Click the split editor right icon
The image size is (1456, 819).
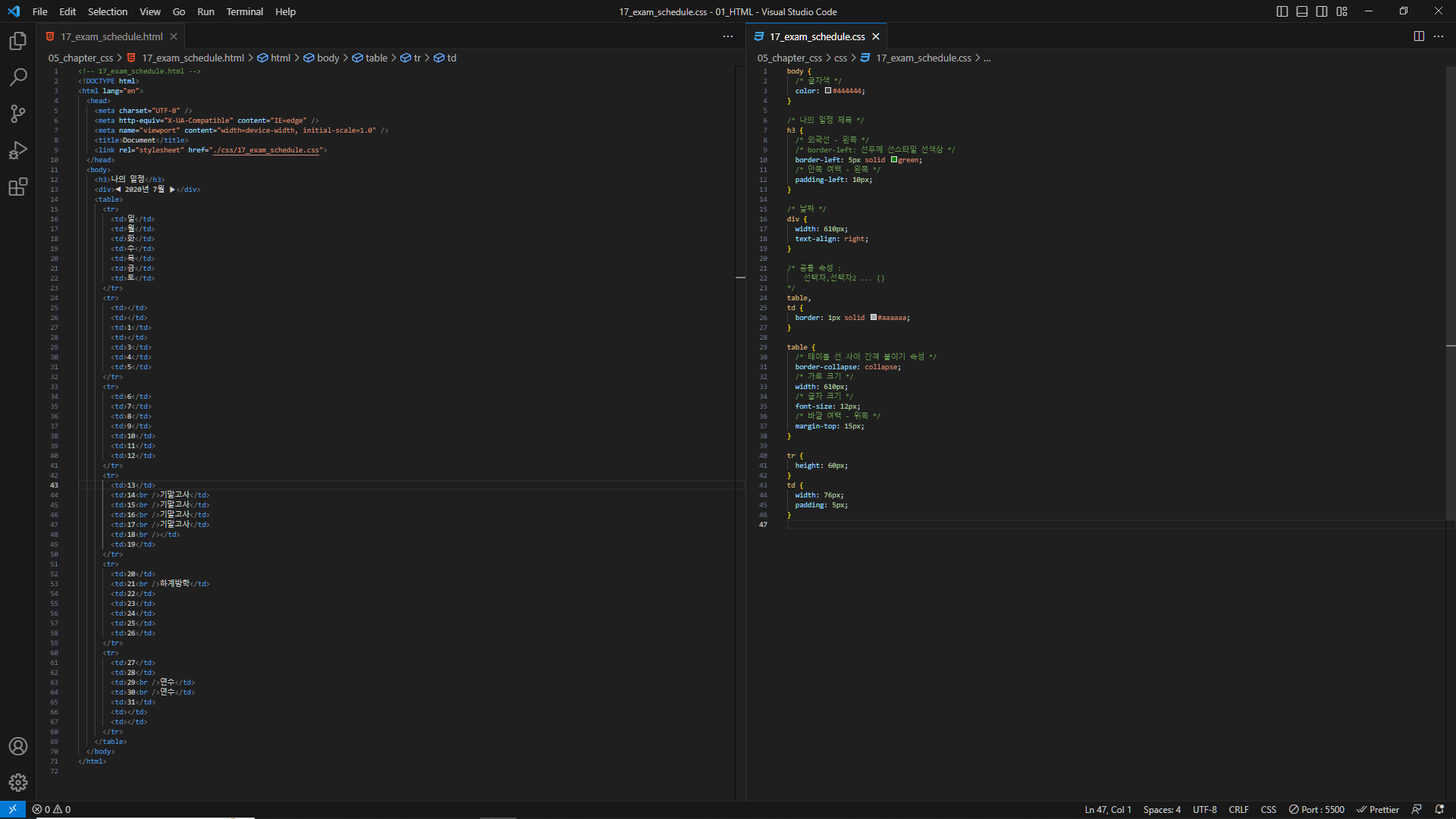(x=1419, y=36)
